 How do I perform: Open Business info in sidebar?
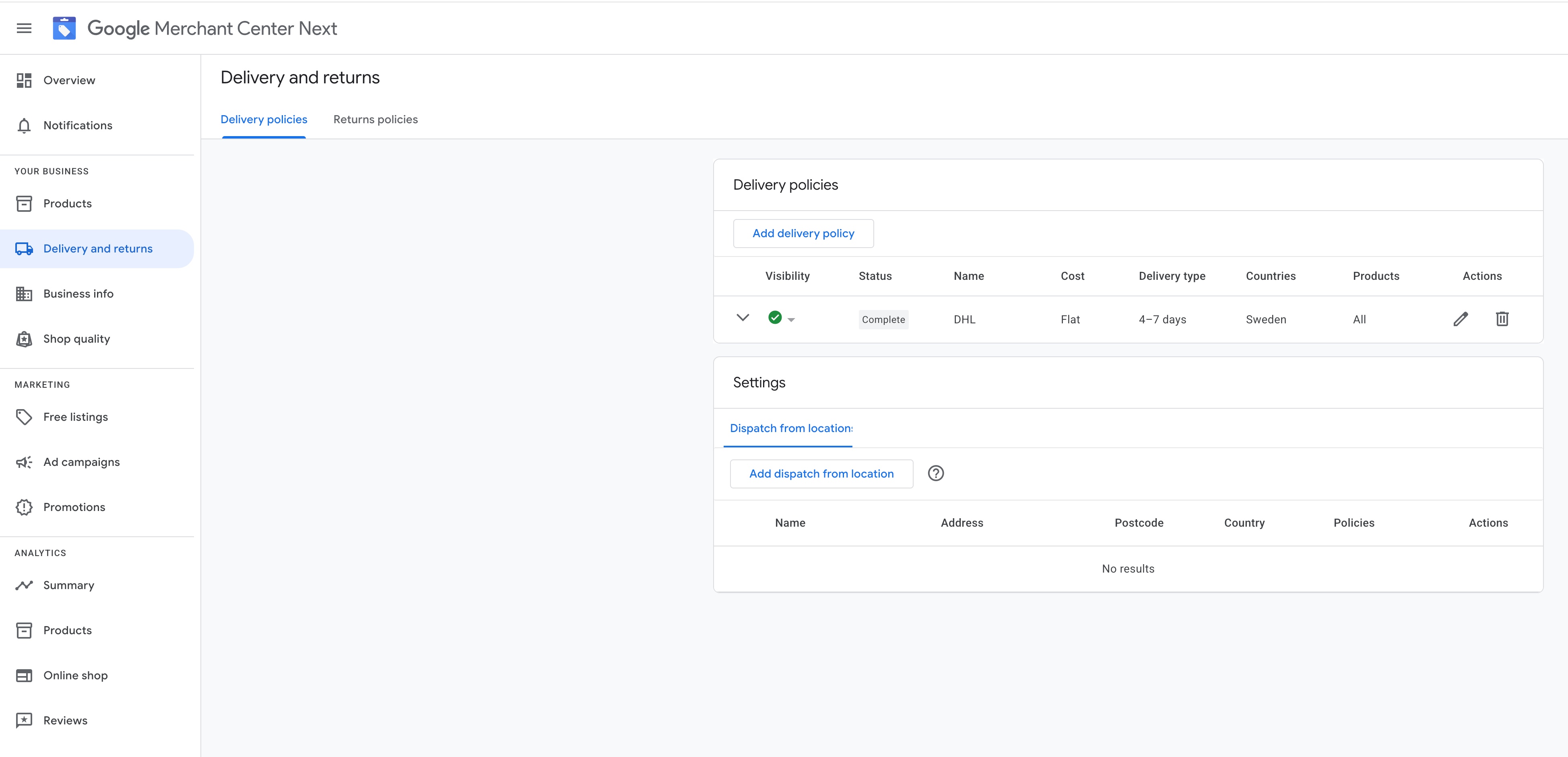coord(78,294)
